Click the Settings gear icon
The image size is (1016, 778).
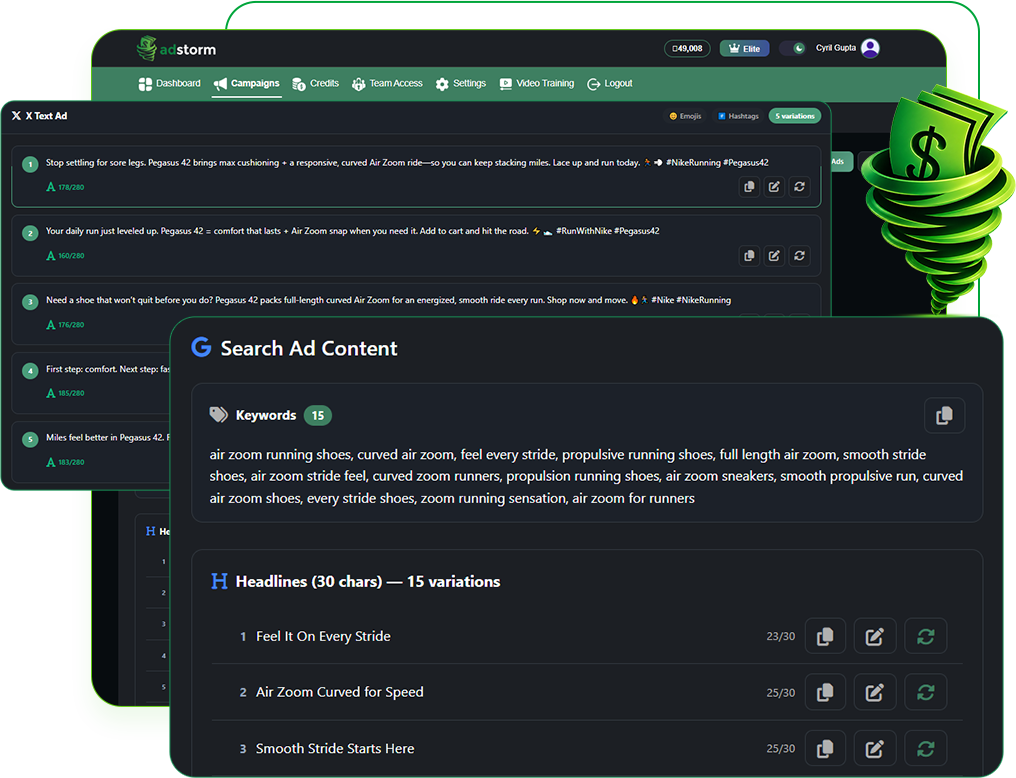point(442,84)
